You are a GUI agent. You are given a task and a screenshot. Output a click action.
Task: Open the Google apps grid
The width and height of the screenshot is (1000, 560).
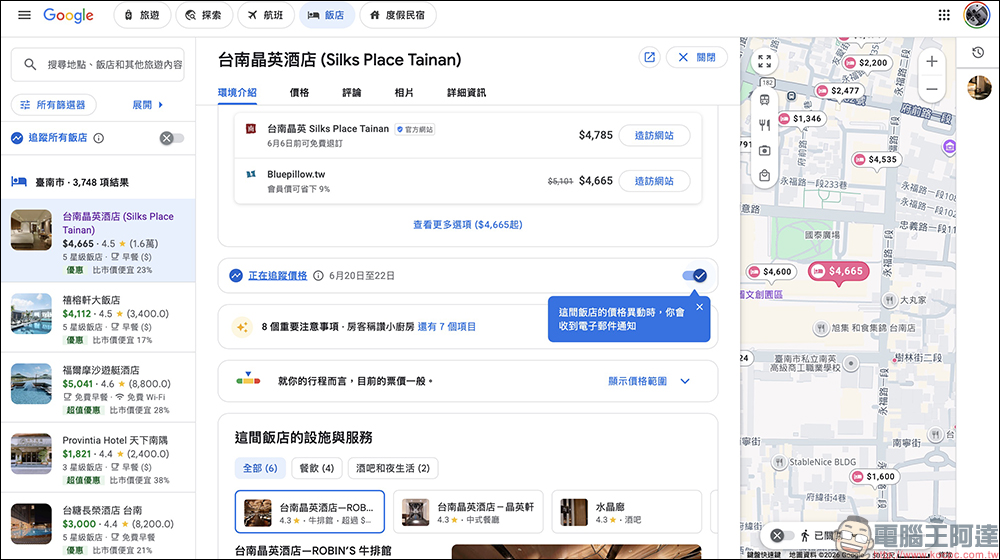[944, 15]
